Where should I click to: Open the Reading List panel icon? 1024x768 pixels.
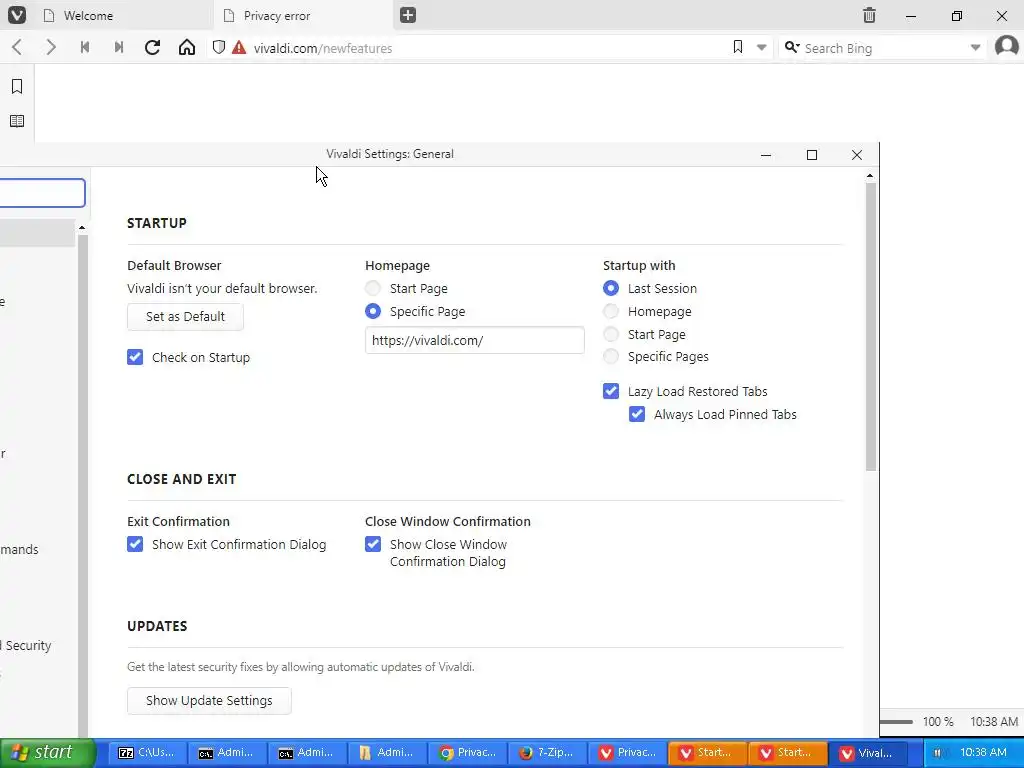(x=17, y=121)
